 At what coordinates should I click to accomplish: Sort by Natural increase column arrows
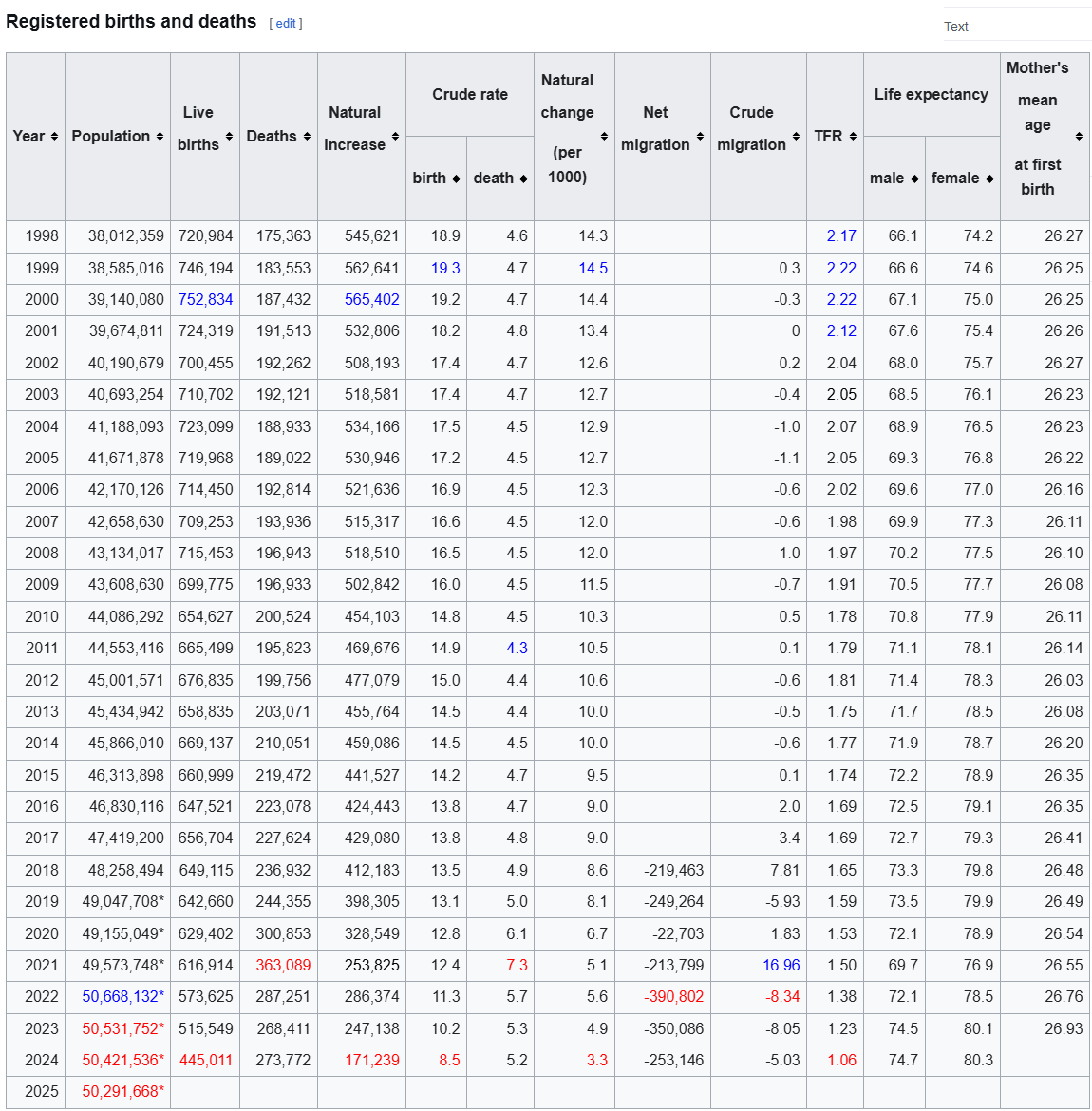[x=395, y=136]
